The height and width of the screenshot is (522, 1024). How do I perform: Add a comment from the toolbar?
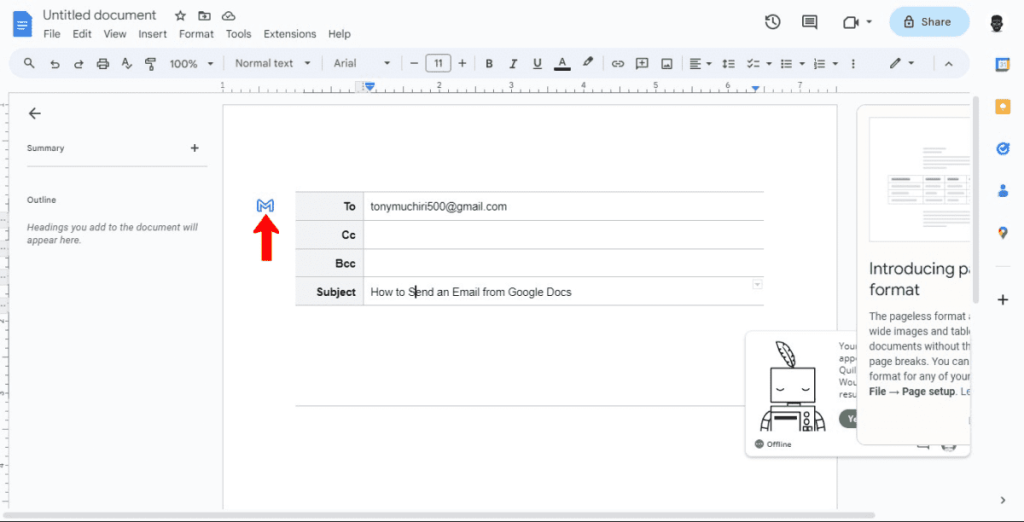pos(642,63)
